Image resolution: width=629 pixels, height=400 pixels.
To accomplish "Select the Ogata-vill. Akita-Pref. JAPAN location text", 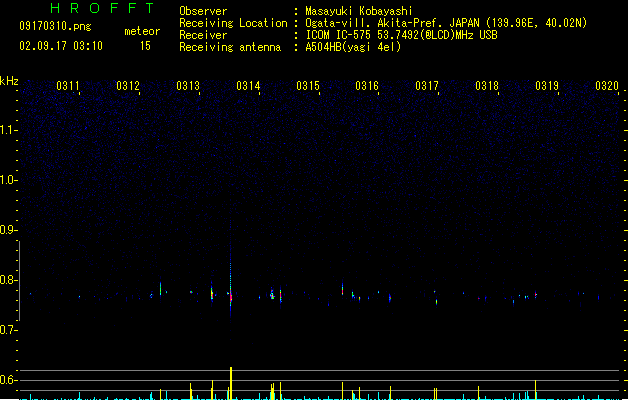I will click(x=446, y=23).
